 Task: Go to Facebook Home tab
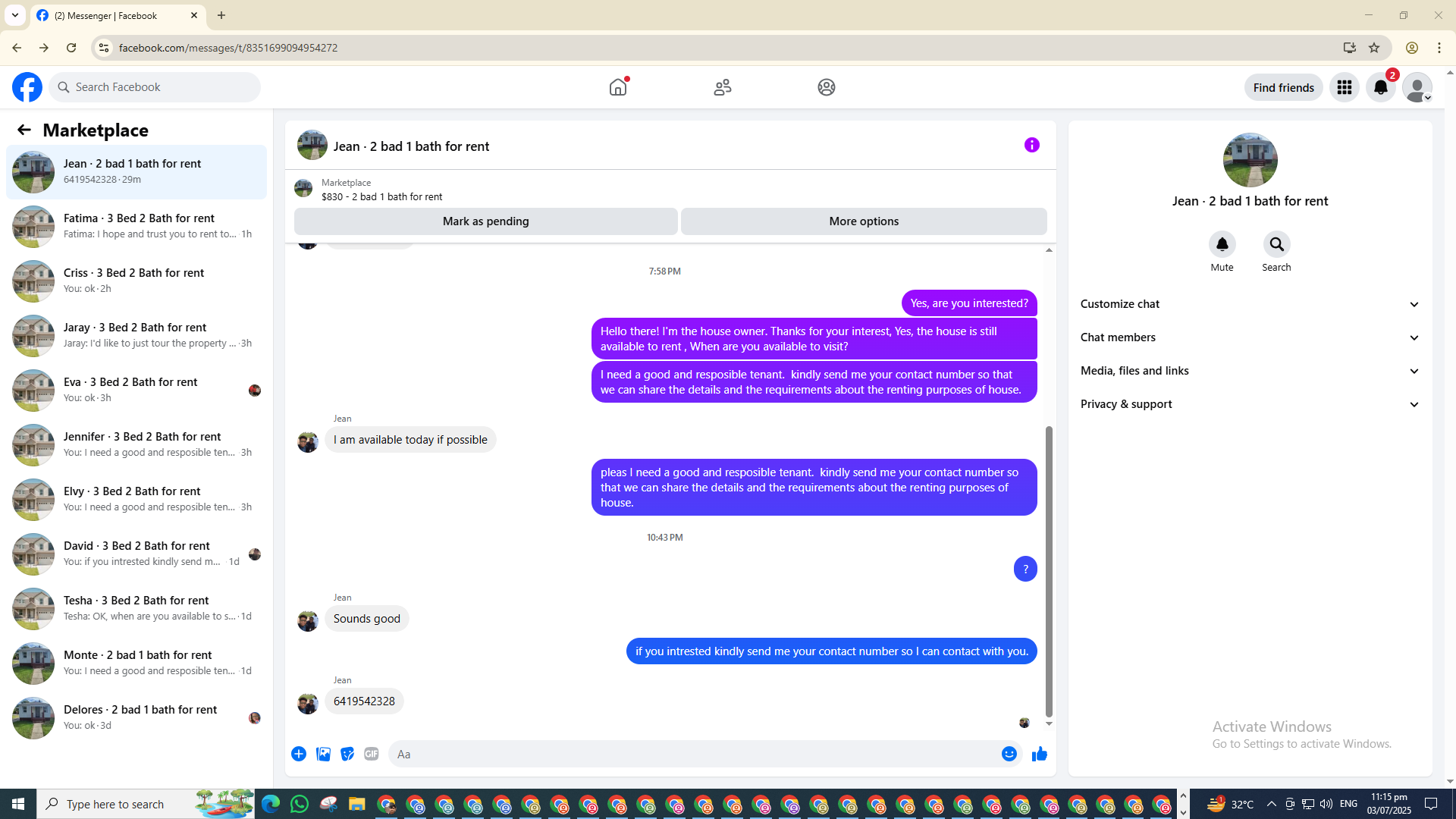point(618,87)
